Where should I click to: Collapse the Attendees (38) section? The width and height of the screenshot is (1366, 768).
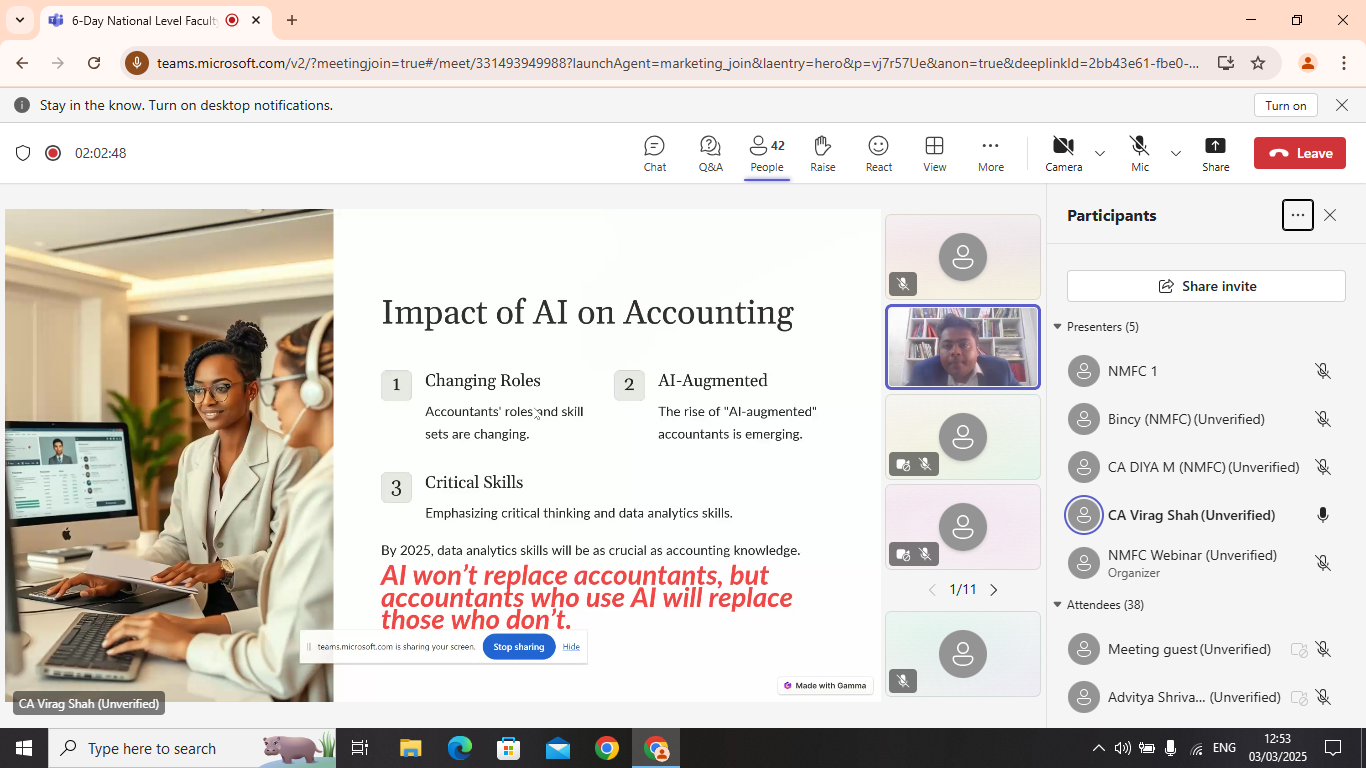[1058, 605]
